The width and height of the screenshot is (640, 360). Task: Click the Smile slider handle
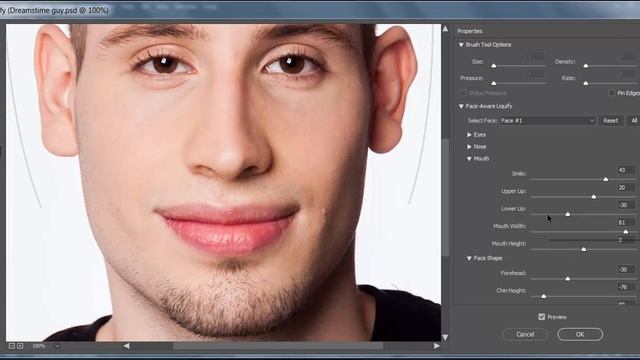click(606, 179)
